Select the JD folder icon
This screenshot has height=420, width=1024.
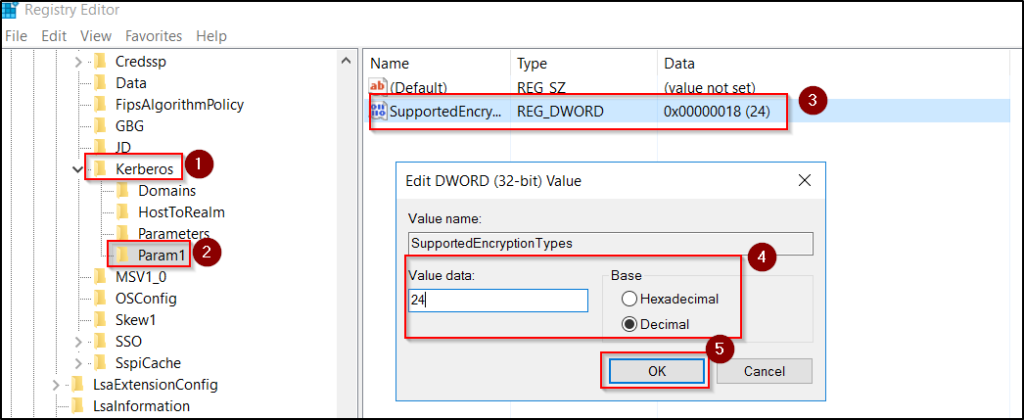100,146
